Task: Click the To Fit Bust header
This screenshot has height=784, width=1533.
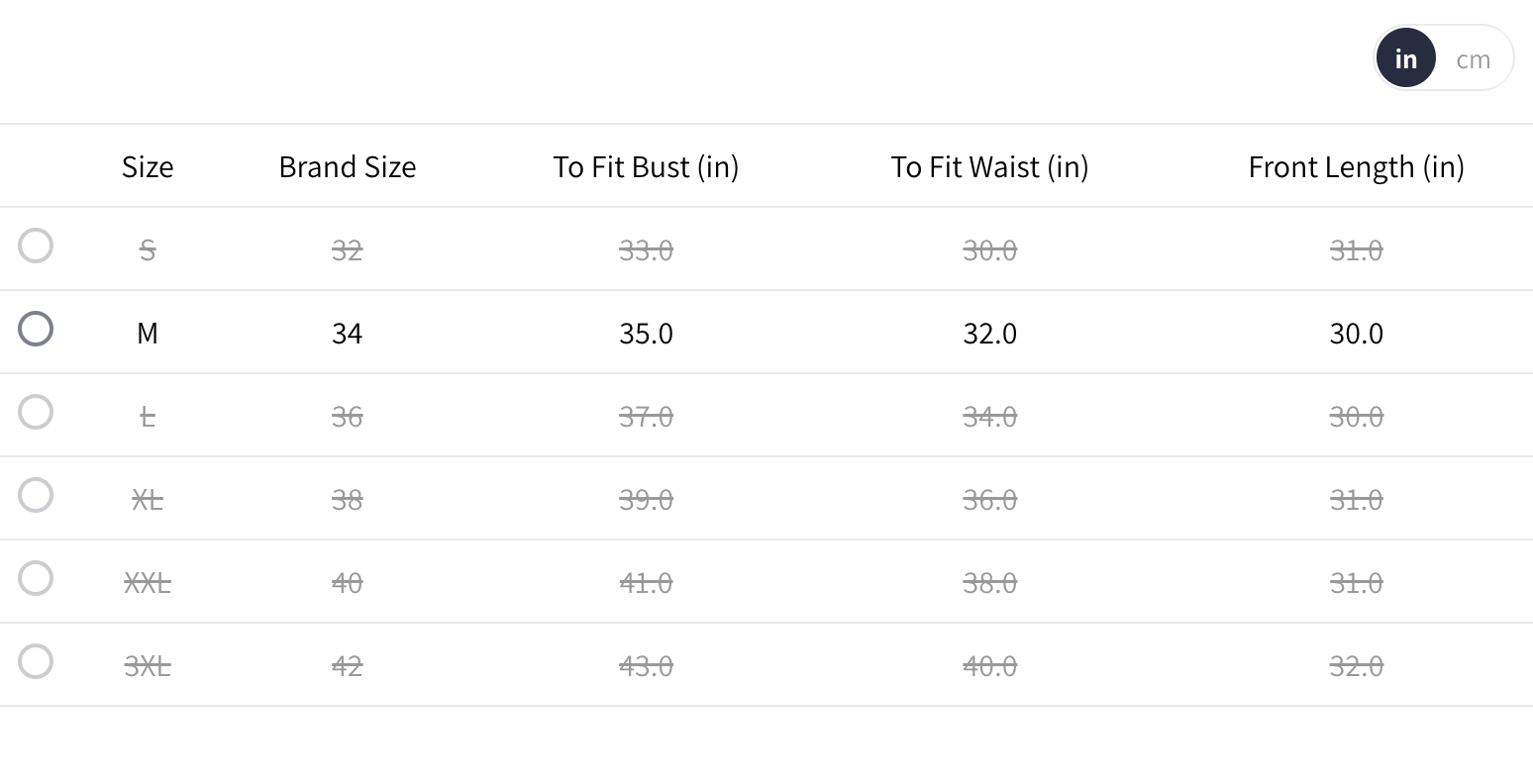Action: (646, 166)
